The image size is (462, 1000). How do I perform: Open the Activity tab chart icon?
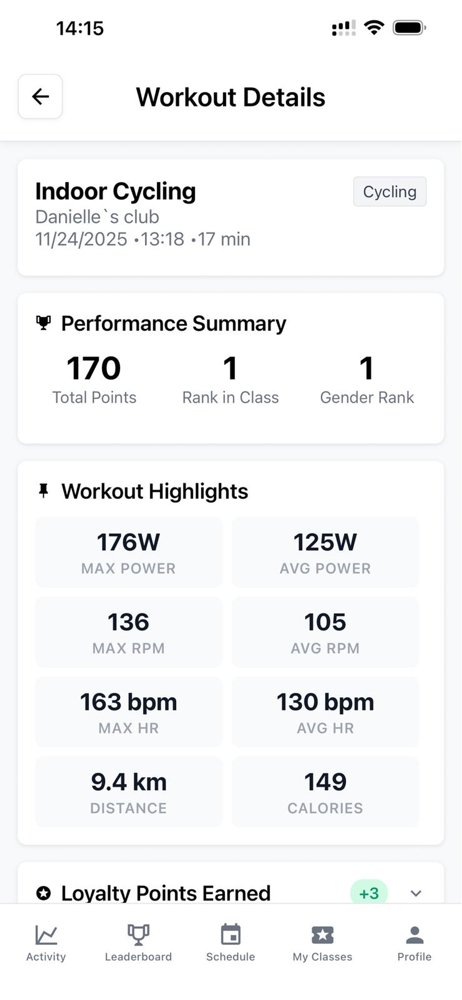click(46, 935)
